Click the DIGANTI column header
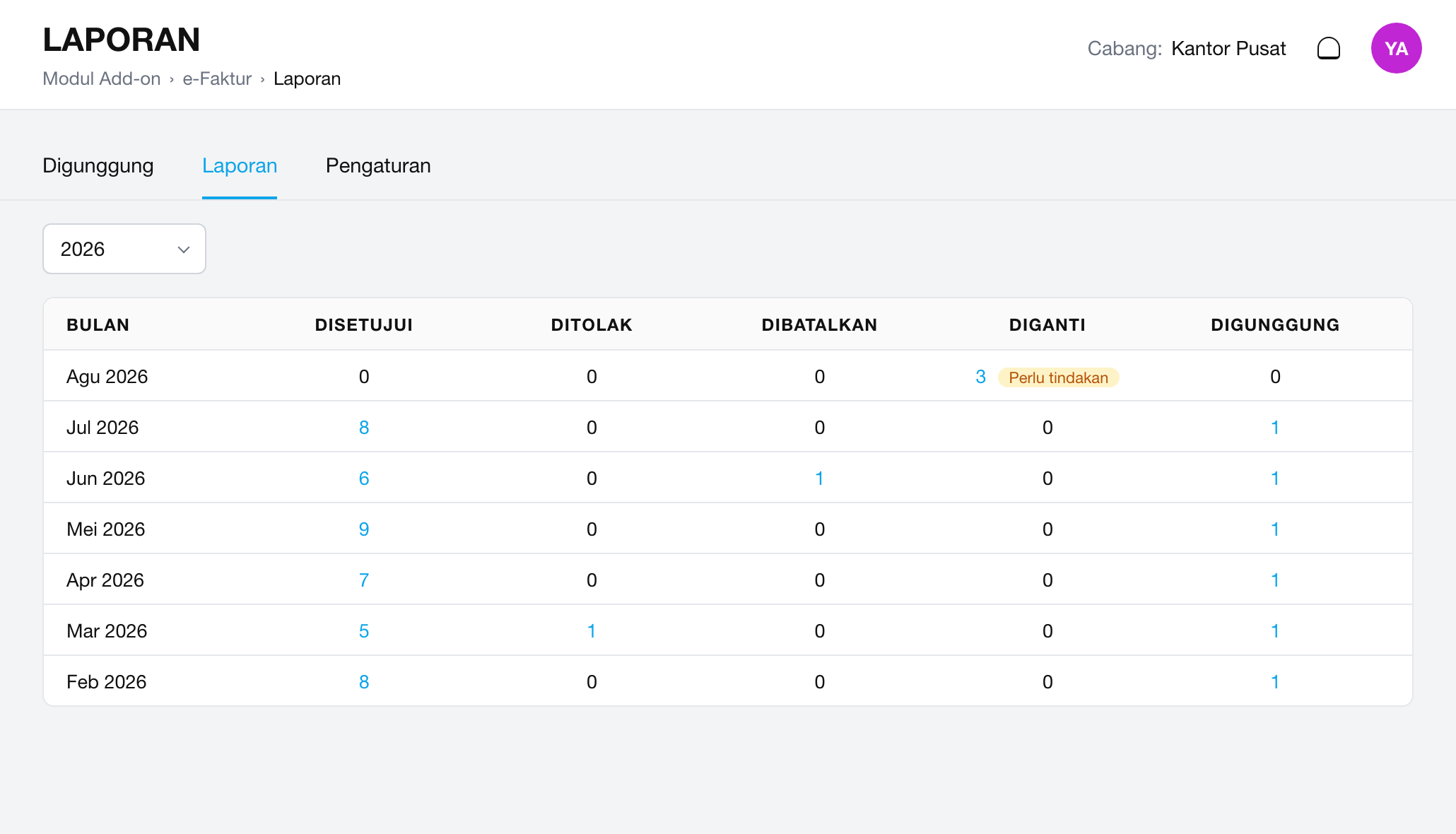Screen dimensions: 1456x834 1047,325
